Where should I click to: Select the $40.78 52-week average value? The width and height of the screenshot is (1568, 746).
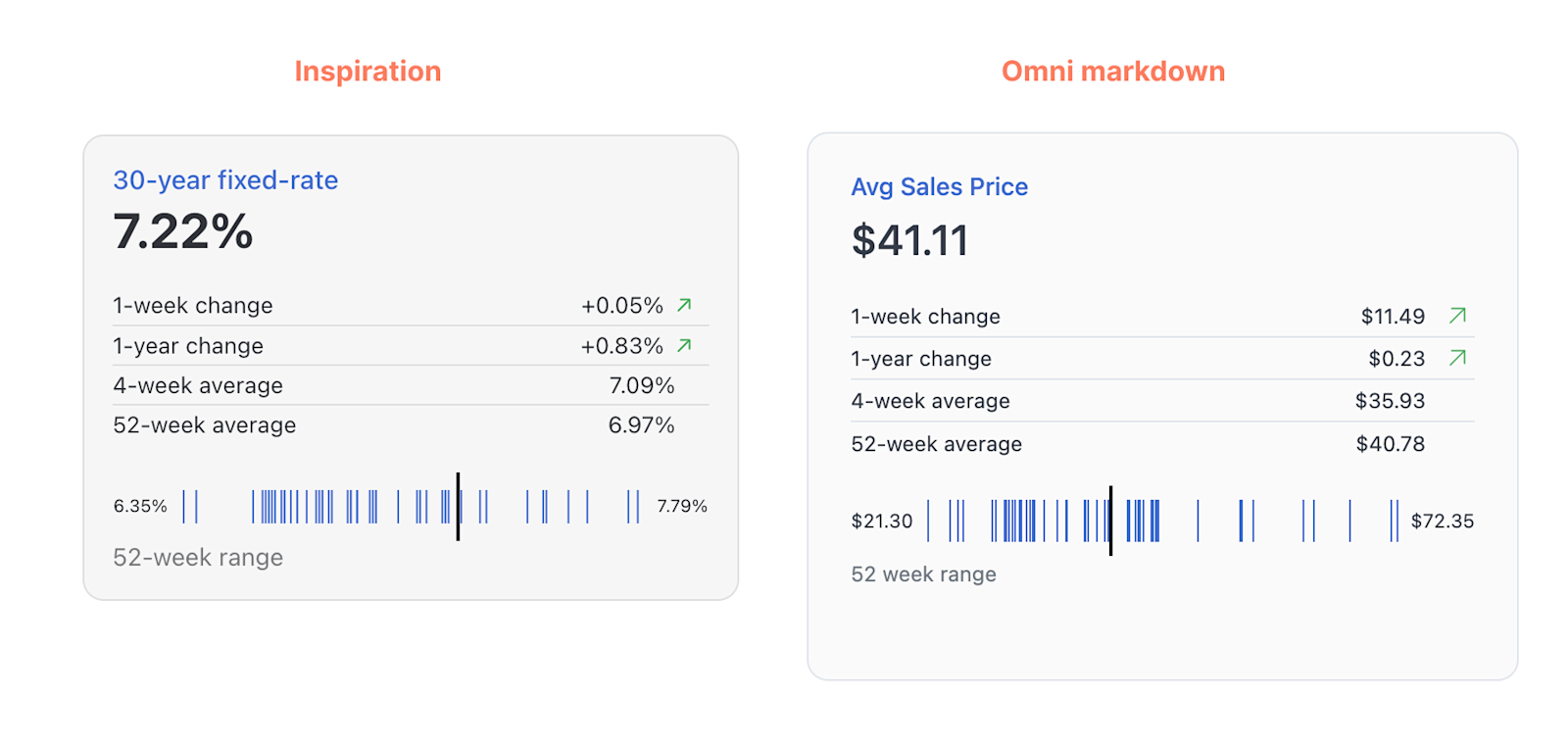[1390, 444]
